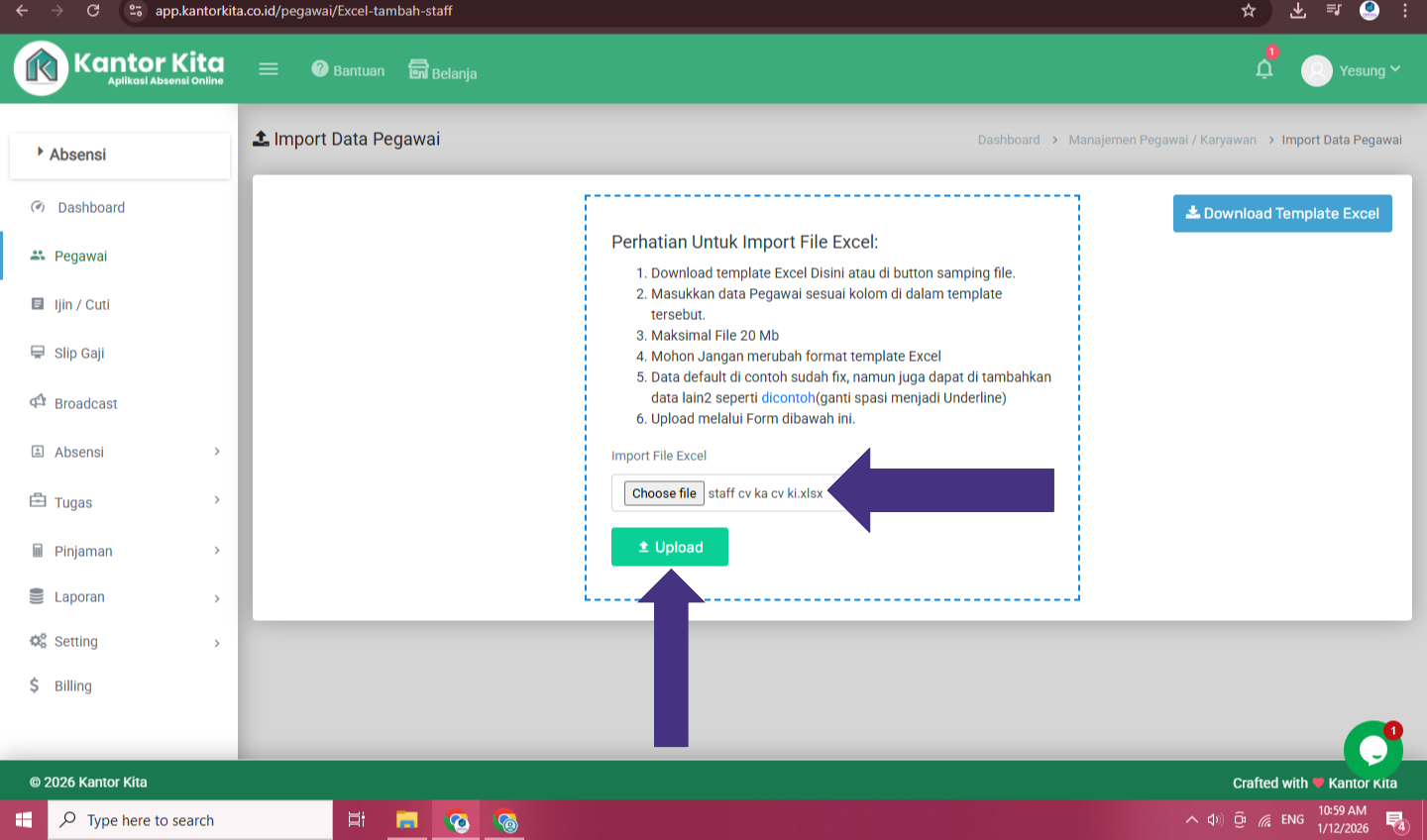
Task: Open browser downloads icon
Action: 1298,11
